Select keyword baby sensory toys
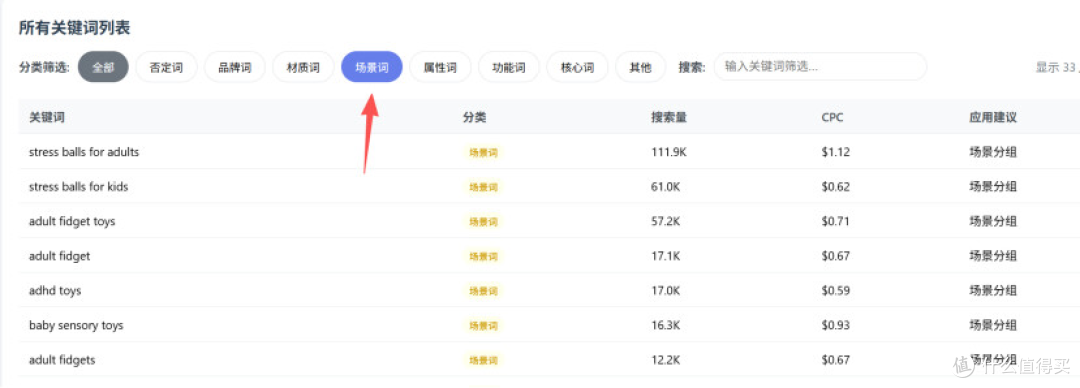The width and height of the screenshot is (1080, 388). click(x=76, y=325)
